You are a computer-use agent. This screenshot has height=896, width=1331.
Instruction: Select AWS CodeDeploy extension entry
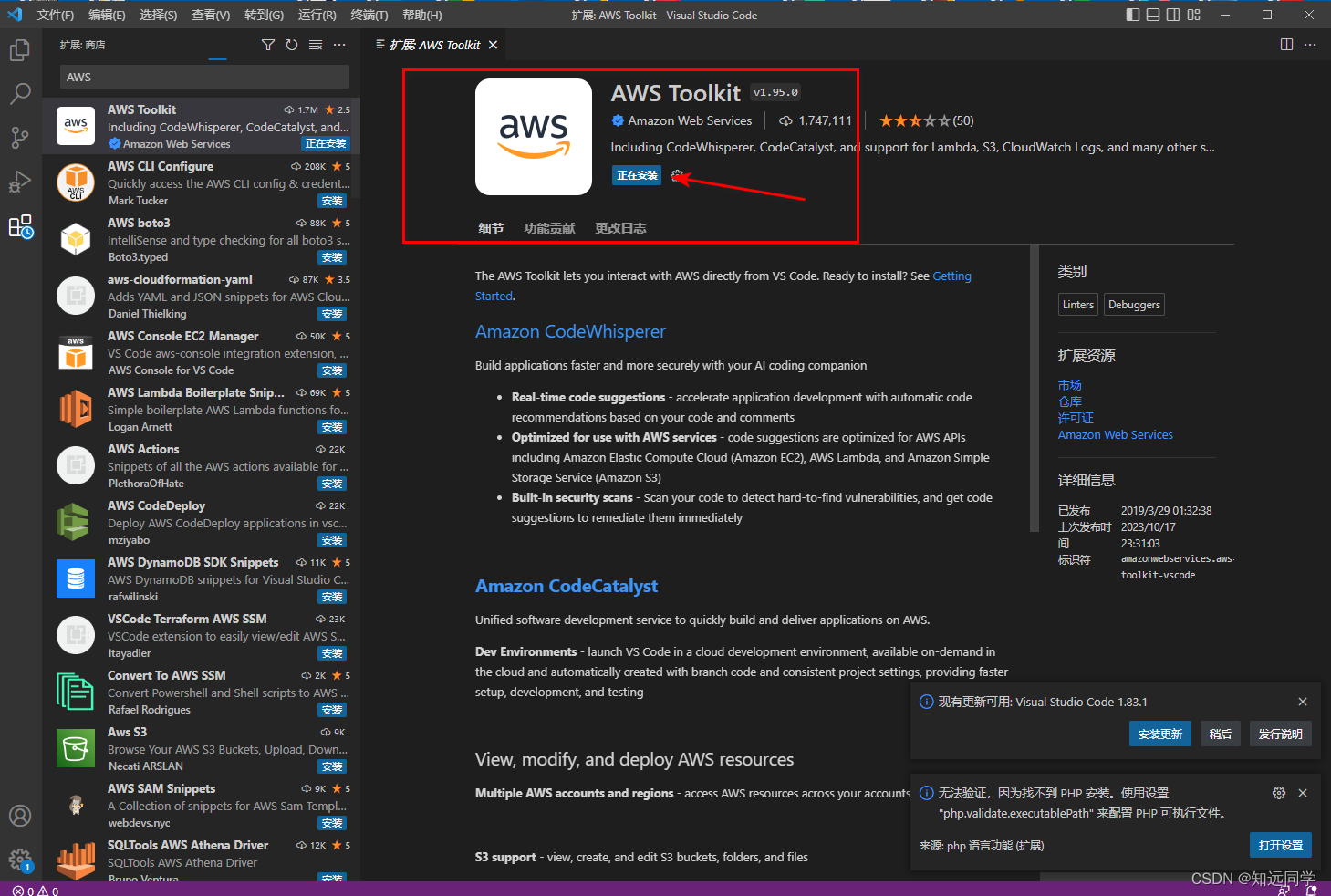pos(201,522)
